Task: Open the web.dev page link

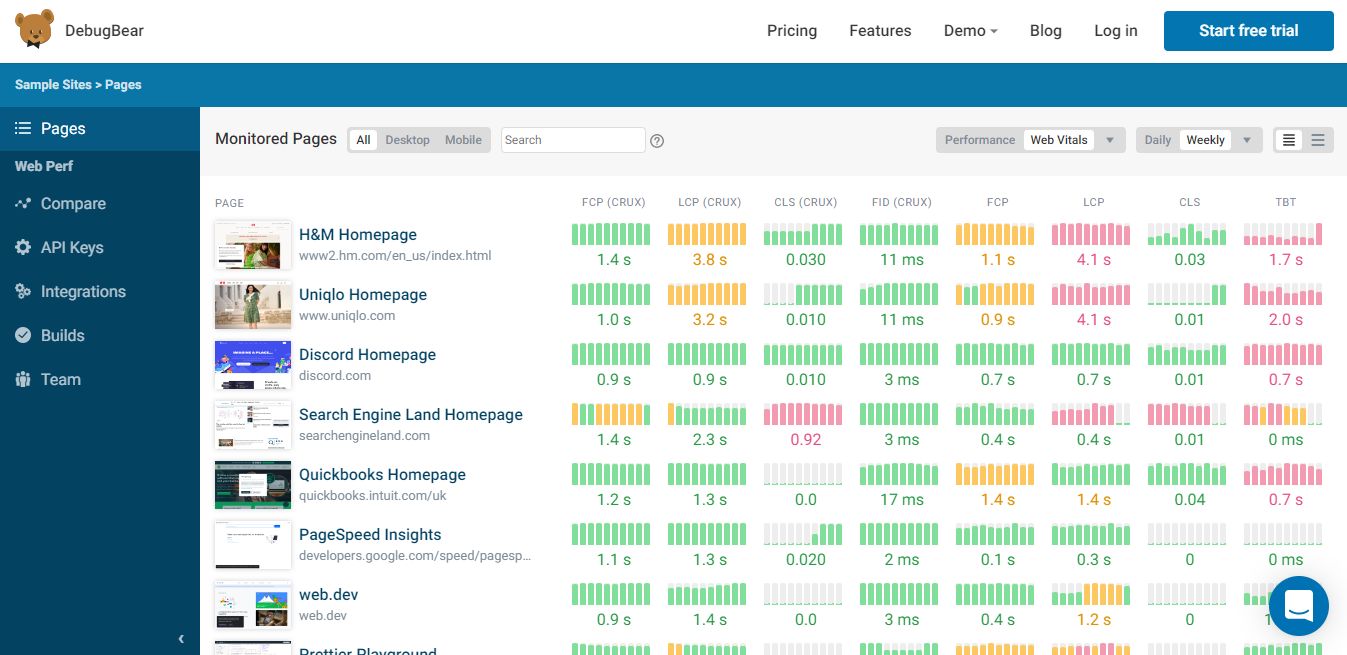Action: coord(329,595)
